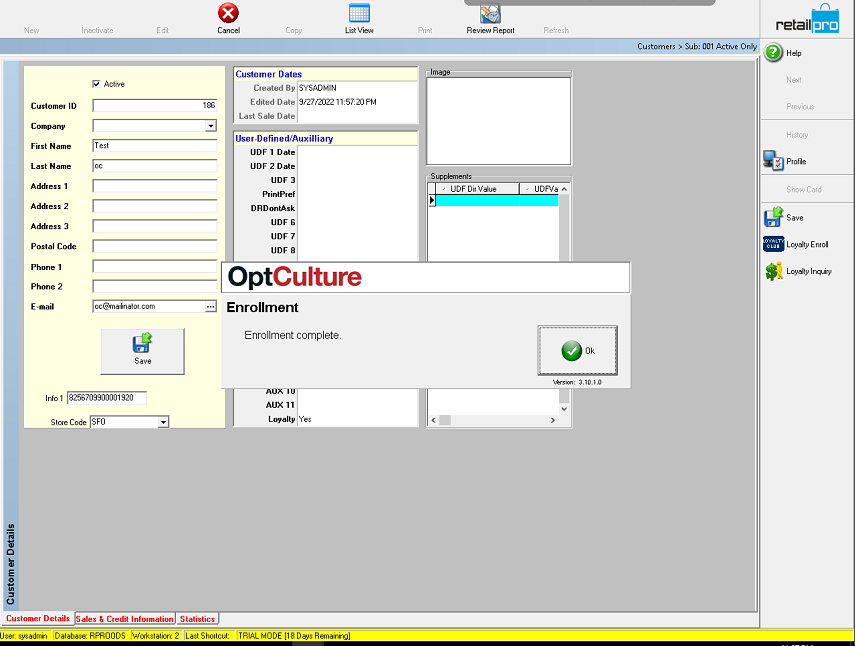
Task: Select the UDF Dir Value column header
Action: [x=477, y=189]
